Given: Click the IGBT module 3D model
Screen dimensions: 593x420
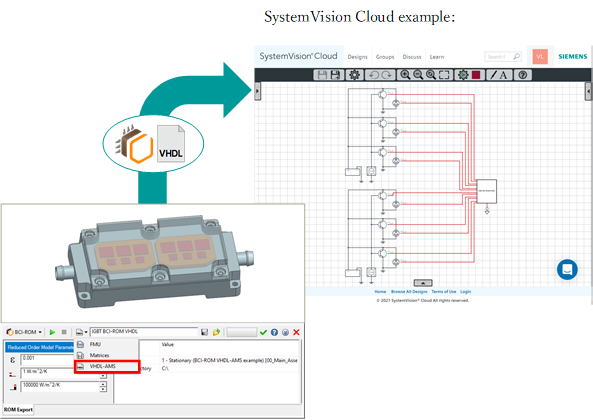Looking at the screenshot, I should tap(154, 262).
